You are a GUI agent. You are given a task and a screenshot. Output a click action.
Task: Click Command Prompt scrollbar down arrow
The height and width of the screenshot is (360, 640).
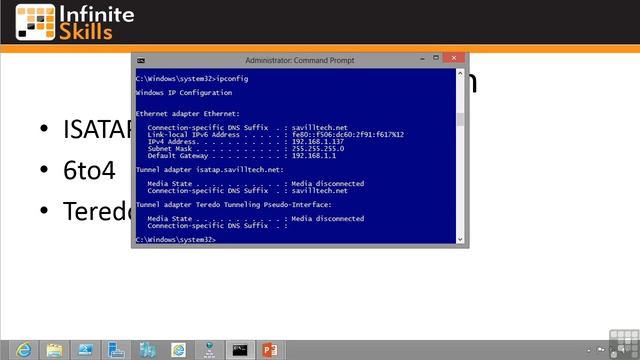(460, 240)
